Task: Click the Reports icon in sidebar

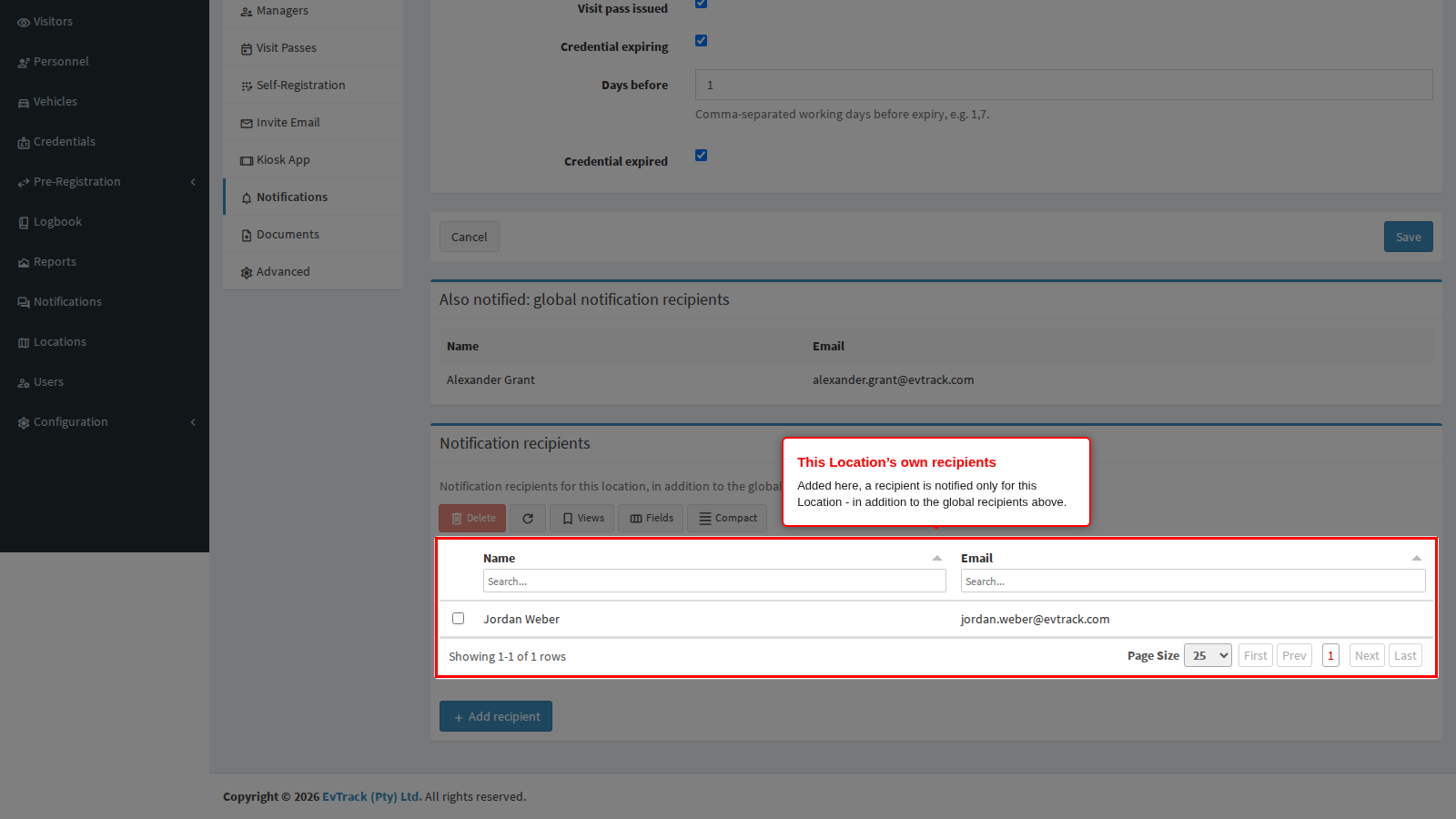Action: [24, 263]
